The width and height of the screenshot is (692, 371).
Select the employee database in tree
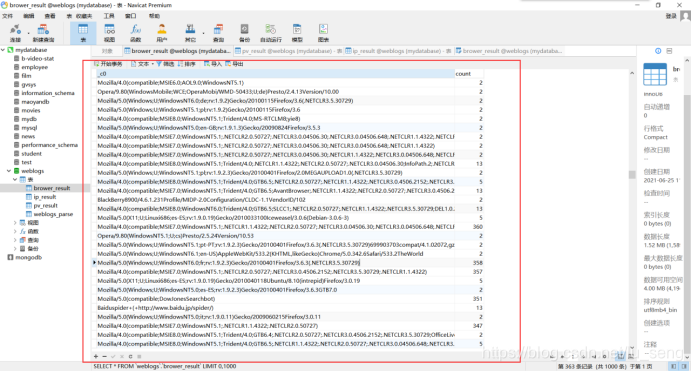34,67
